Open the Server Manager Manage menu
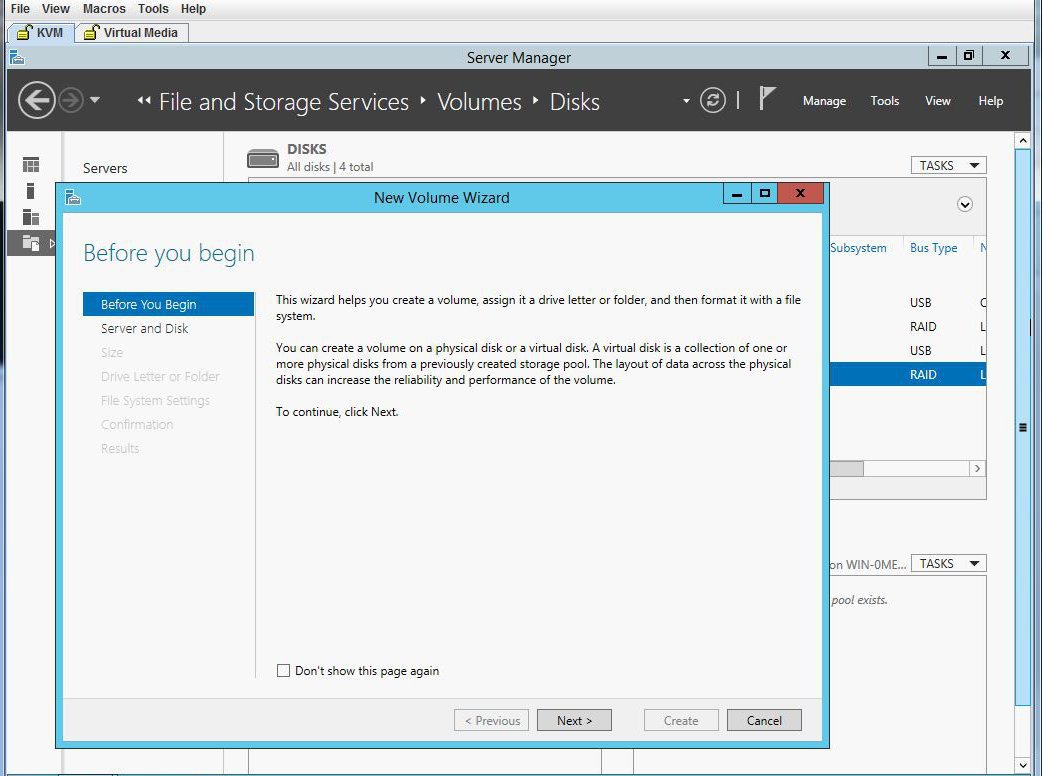1043x776 pixels. pos(824,100)
